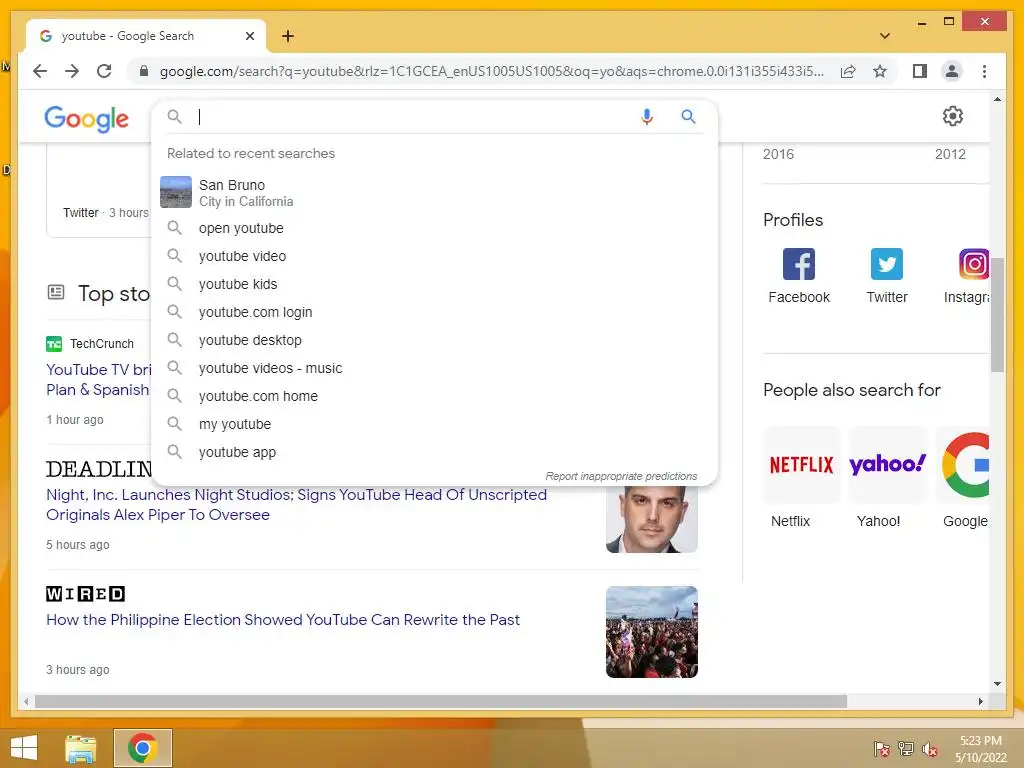Go to Google home via logo
The image size is (1024, 768).
86,119
